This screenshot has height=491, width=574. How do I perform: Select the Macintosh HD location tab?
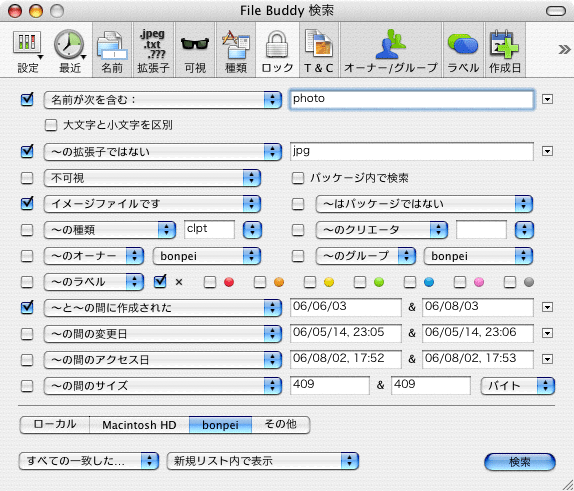point(139,425)
